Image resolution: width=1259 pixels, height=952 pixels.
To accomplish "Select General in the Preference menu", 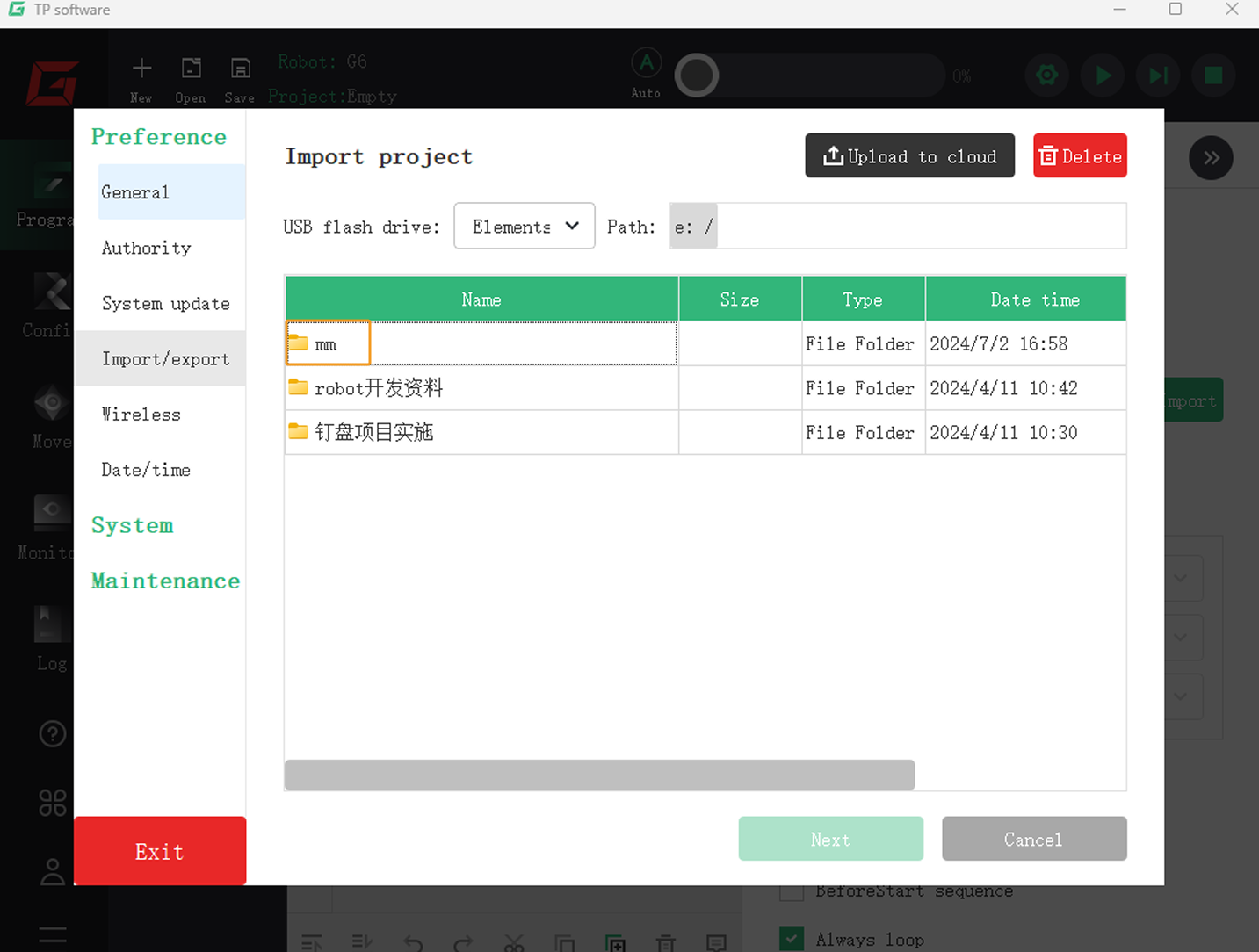I will point(172,191).
